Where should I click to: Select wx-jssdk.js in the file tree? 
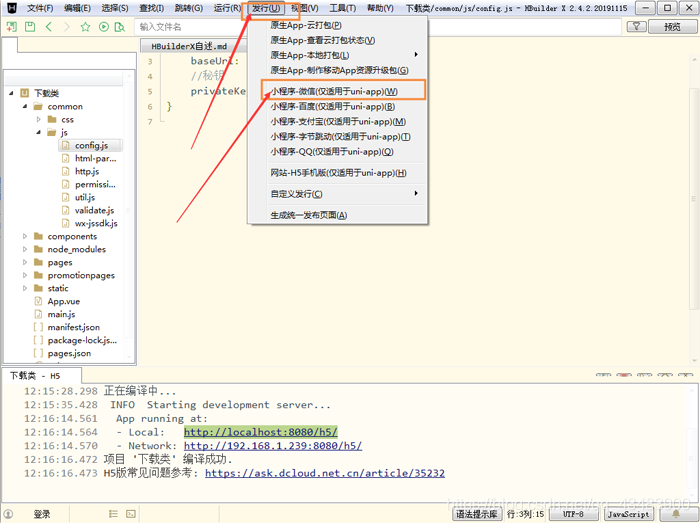click(x=96, y=223)
